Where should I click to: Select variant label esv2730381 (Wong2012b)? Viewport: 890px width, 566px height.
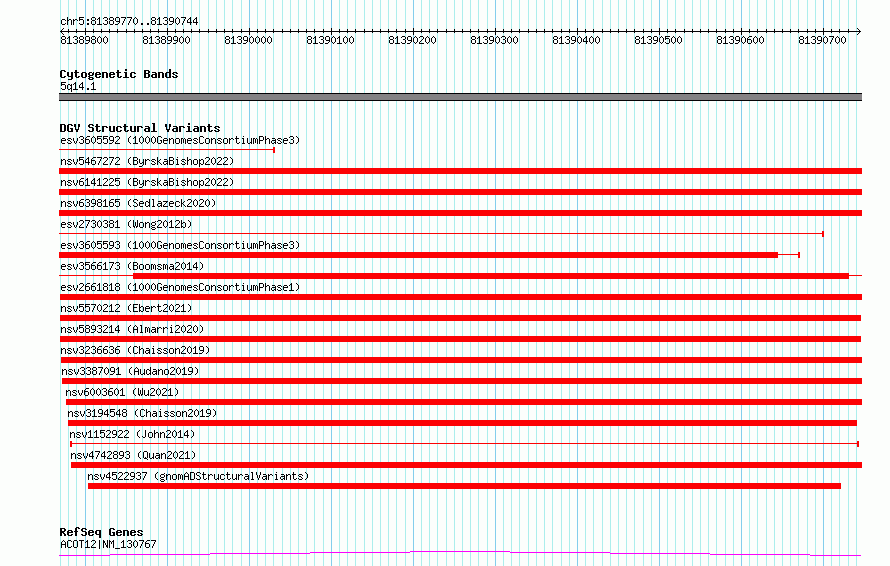[x=126, y=224]
